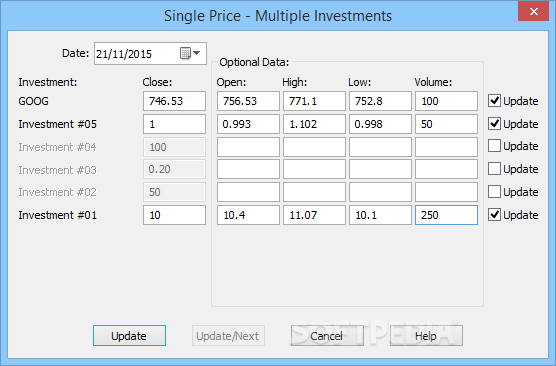The image size is (556, 366).
Task: Click GOOG Volume field showing 100
Action: tap(446, 101)
